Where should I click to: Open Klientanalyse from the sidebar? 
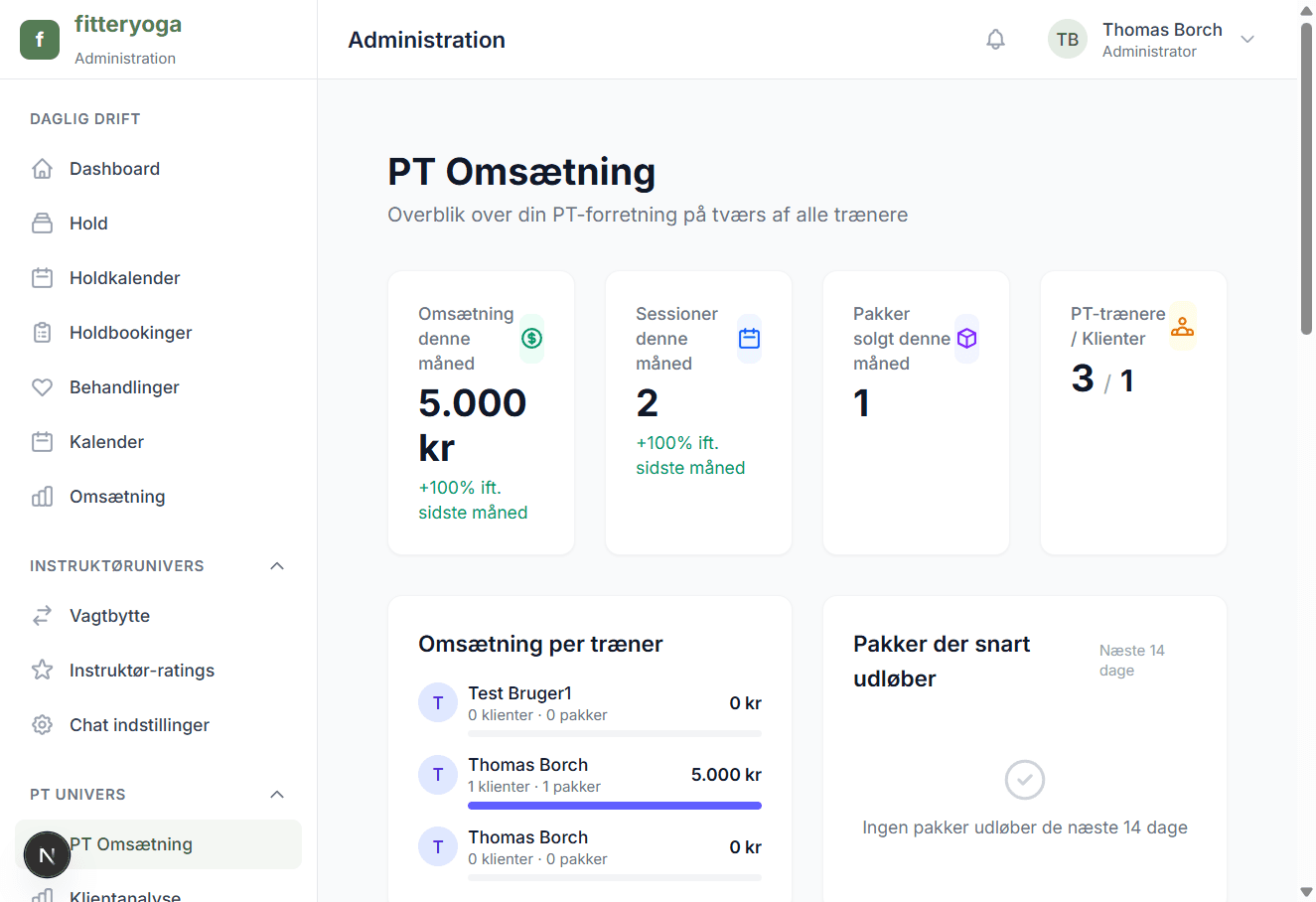pyautogui.click(x=124, y=893)
